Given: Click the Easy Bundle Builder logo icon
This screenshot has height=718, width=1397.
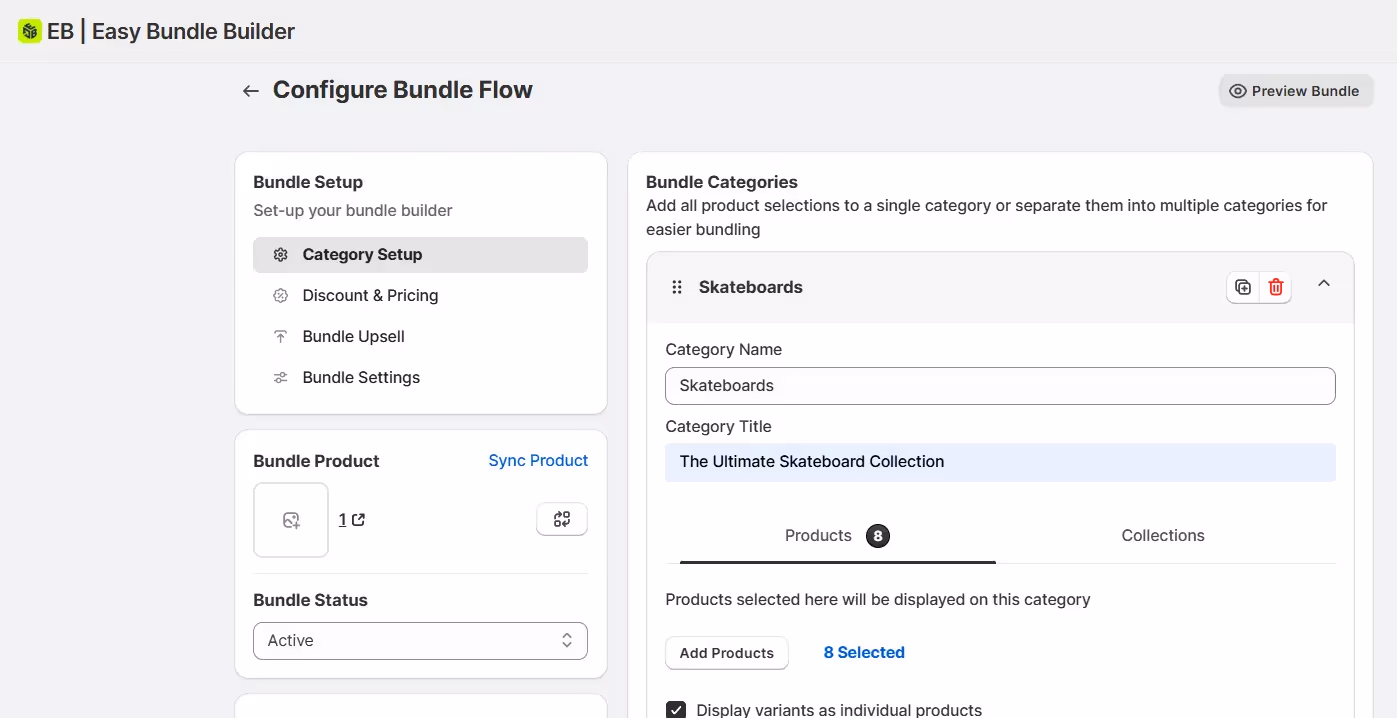Looking at the screenshot, I should click(30, 31).
